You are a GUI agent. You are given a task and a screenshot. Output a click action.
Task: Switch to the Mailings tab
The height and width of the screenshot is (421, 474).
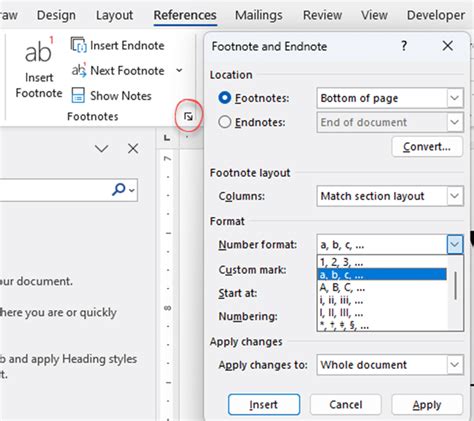(259, 15)
